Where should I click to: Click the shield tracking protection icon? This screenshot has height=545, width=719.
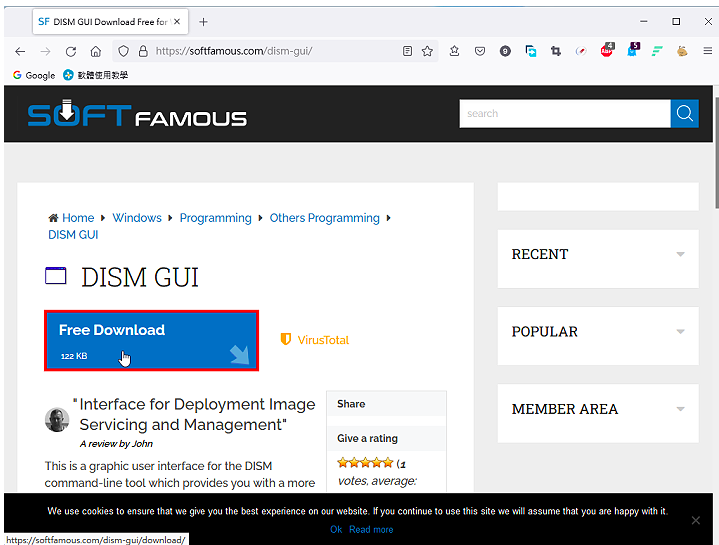[x=123, y=51]
